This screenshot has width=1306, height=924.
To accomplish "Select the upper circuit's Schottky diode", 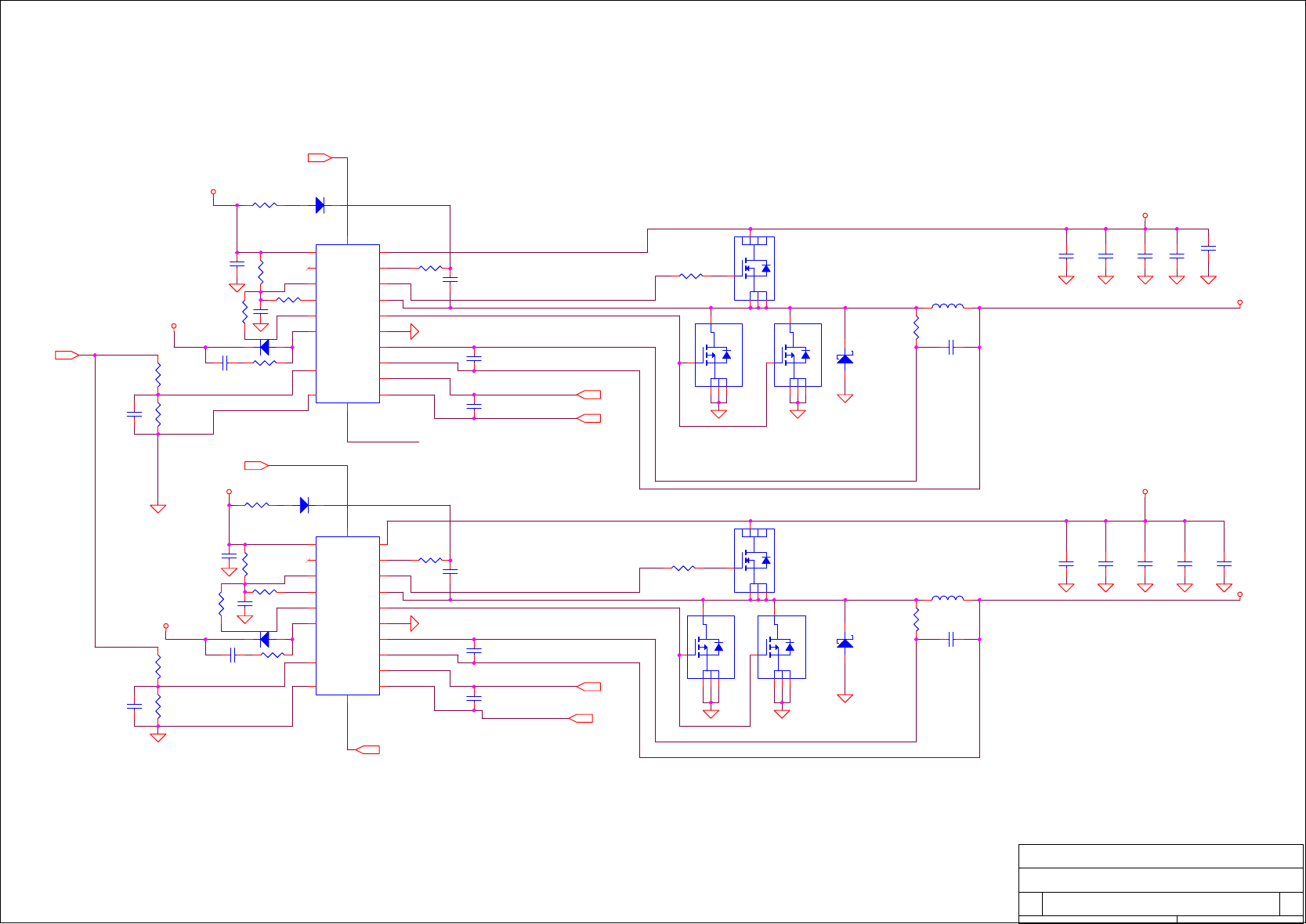I will [845, 358].
